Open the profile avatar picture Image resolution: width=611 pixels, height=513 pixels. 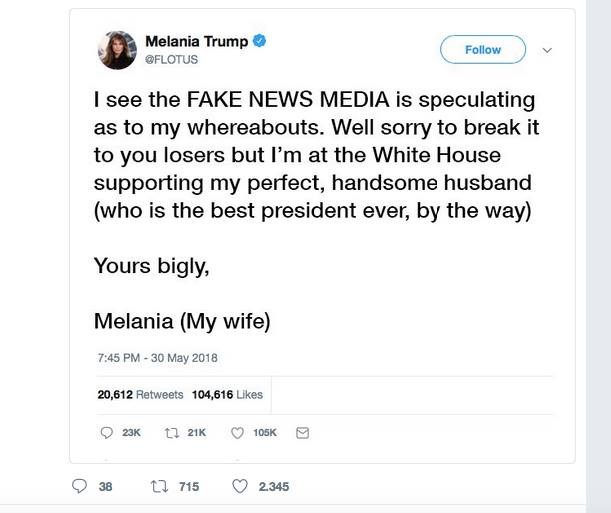pyautogui.click(x=116, y=50)
